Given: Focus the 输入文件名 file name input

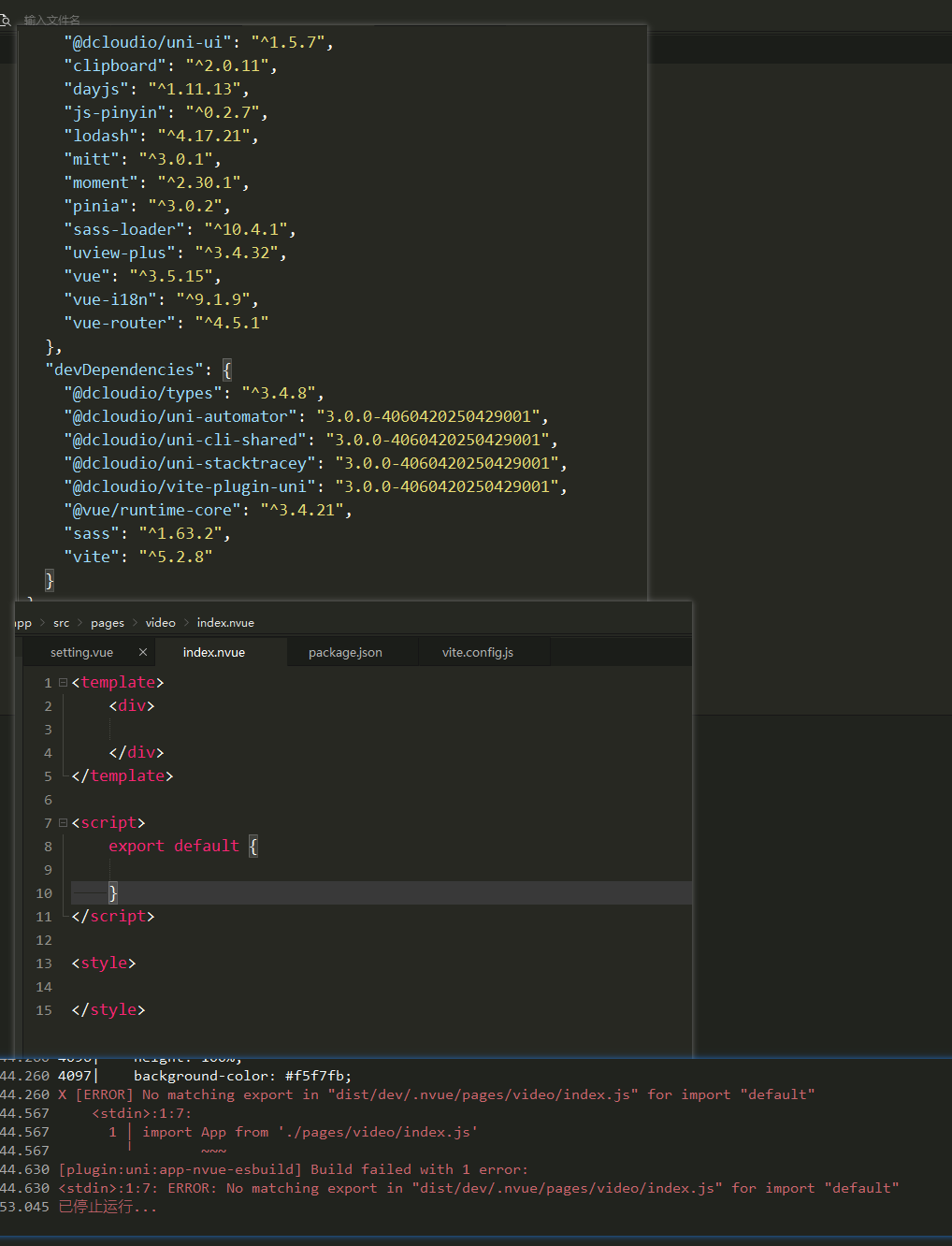Looking at the screenshot, I should point(52,20).
